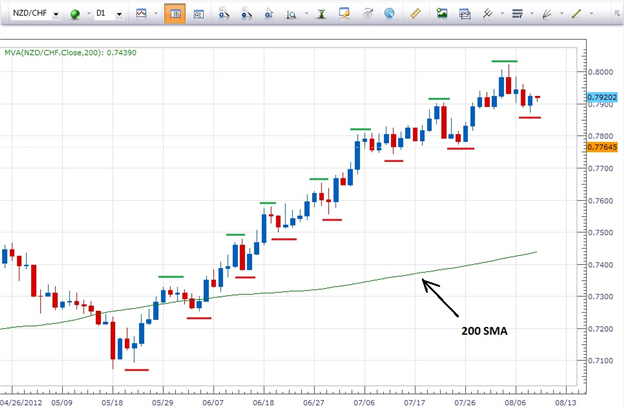The image size is (624, 409).
Task: Click the horizontal lines tool icon
Action: coord(517,15)
